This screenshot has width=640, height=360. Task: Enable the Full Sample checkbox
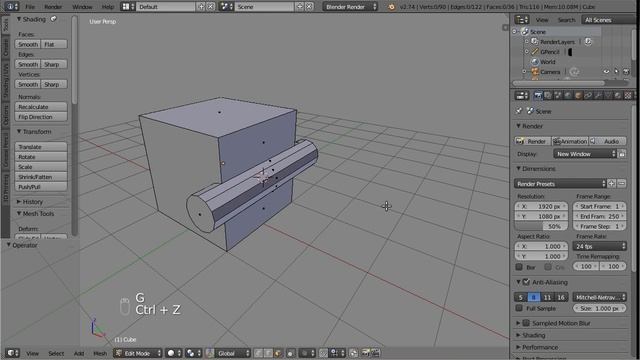point(519,308)
